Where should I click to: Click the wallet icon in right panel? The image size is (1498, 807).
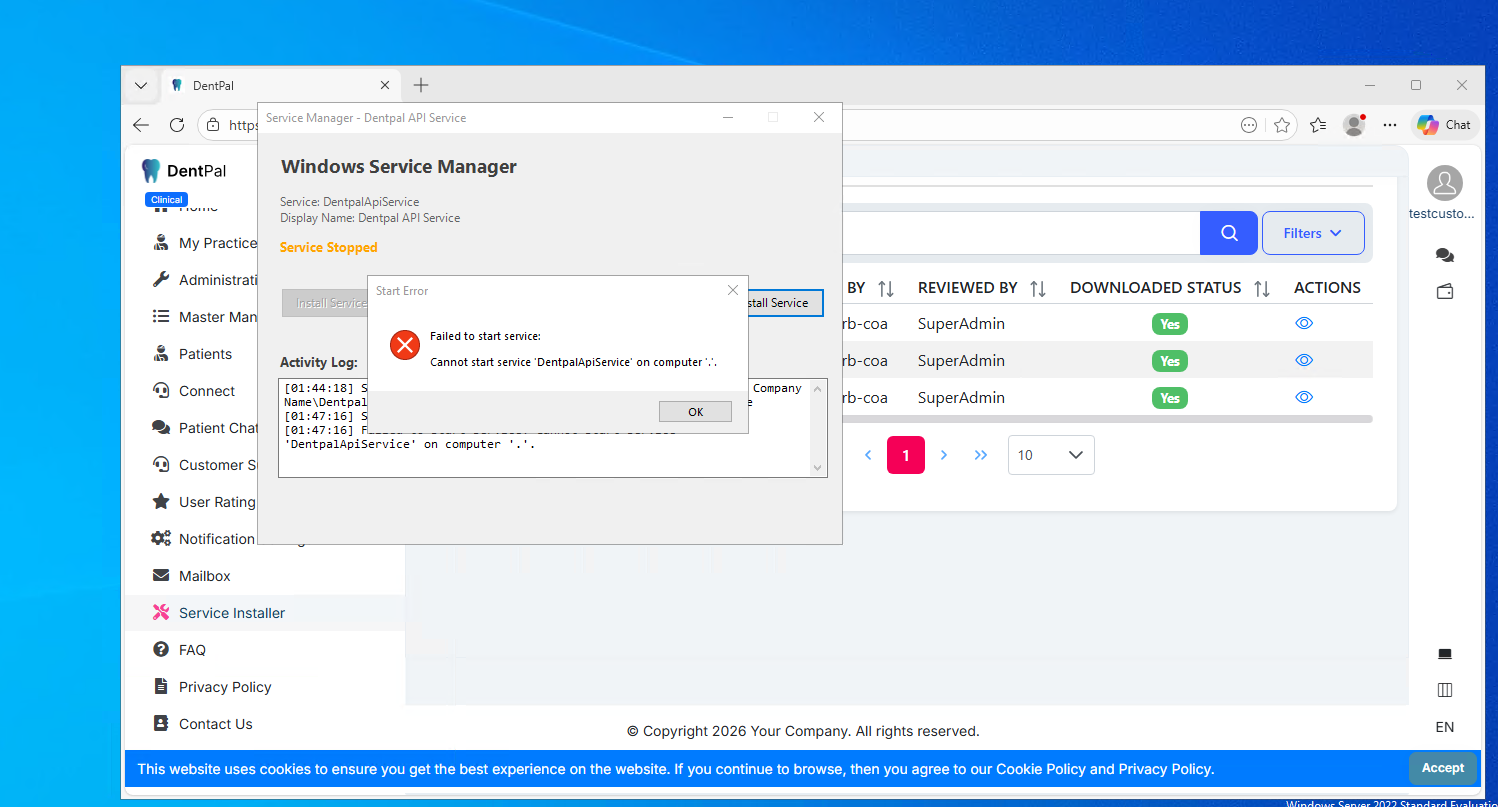coord(1444,292)
